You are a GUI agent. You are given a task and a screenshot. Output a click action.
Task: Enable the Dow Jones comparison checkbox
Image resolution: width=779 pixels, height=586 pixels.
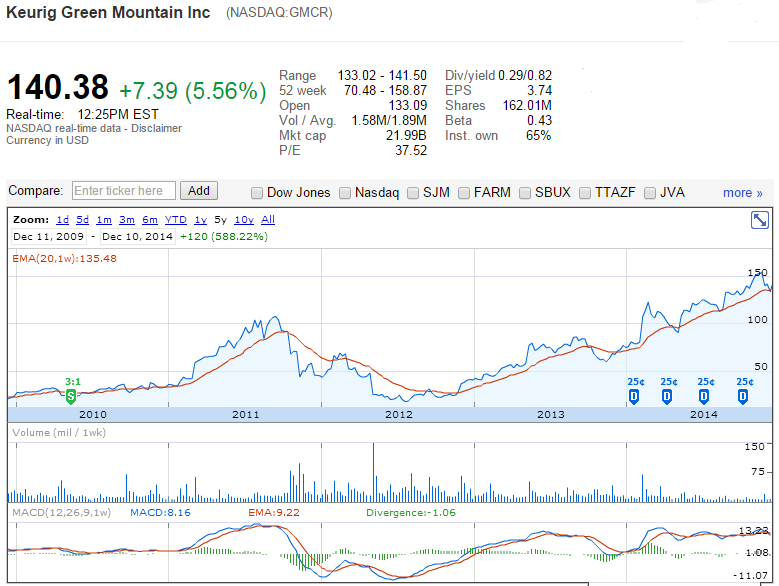click(x=257, y=193)
